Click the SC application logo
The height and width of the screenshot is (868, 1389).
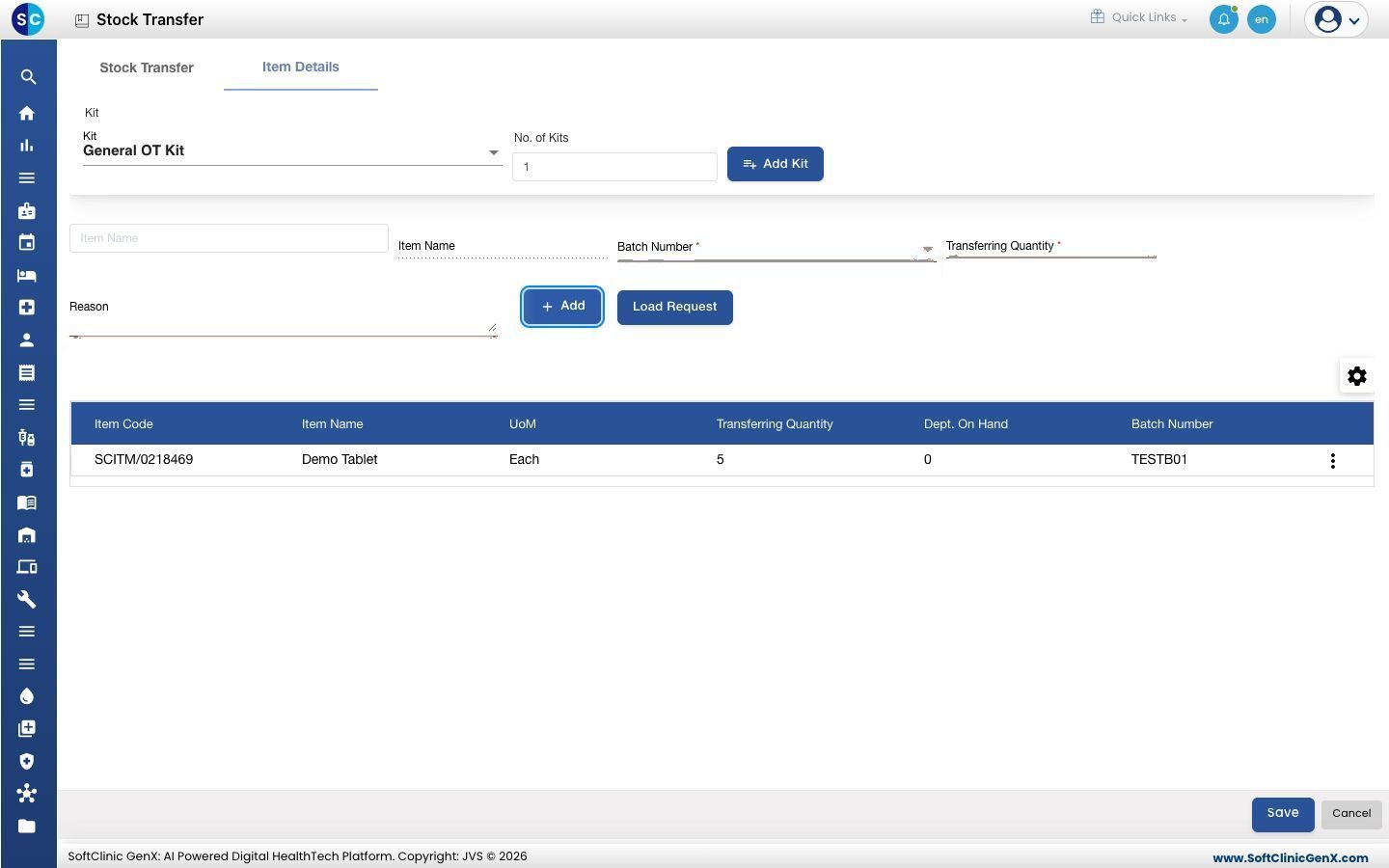[x=28, y=18]
